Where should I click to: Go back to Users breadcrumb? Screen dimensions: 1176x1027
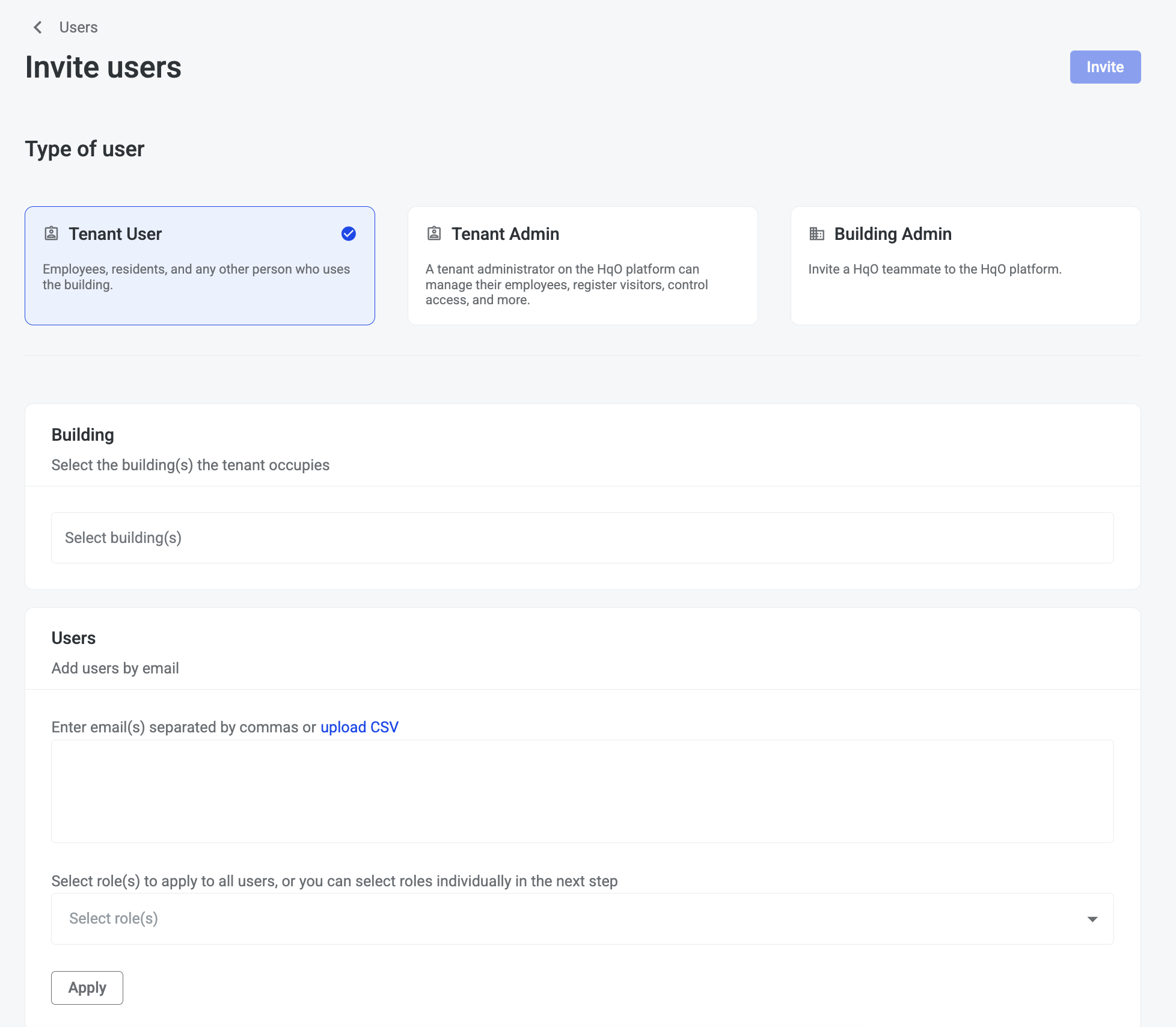[78, 27]
